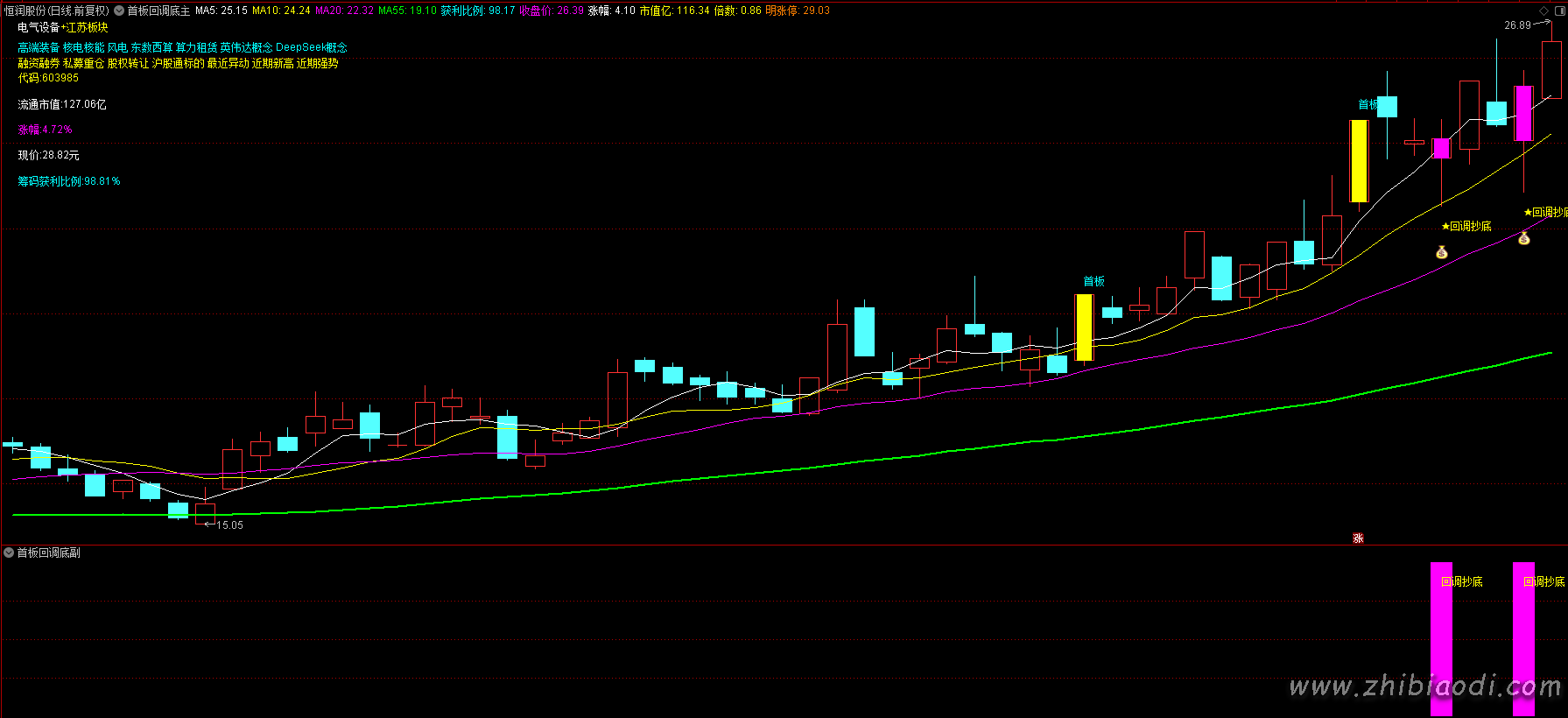Click the right money bag buy signal icon
The width and height of the screenshot is (1568, 718).
1524,238
